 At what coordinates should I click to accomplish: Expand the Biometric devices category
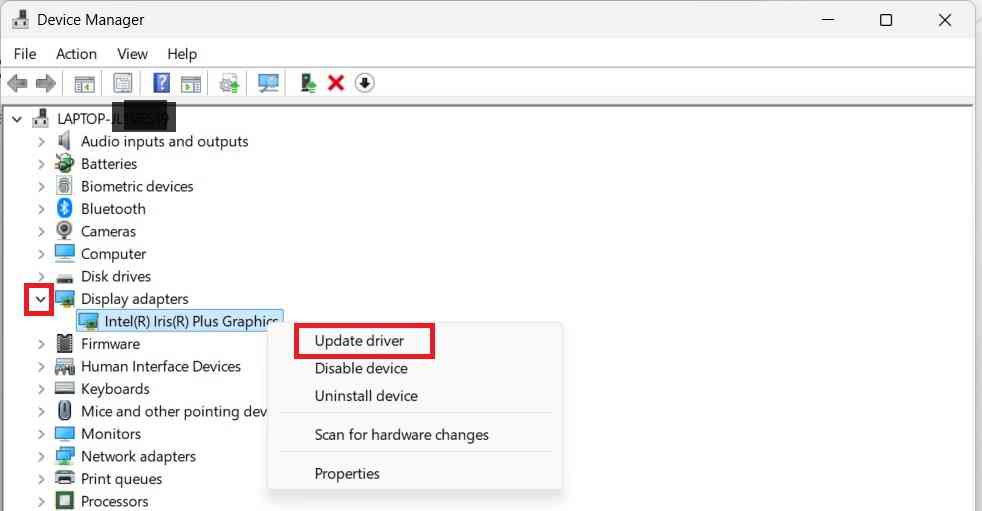(41, 187)
